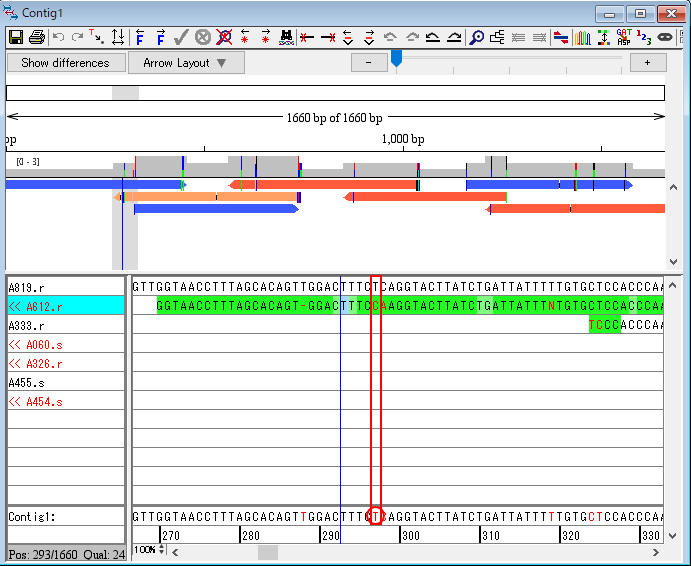Viewport: 691px width, 566px height.
Task: Click the gray region in overview bar
Action: coord(125,93)
